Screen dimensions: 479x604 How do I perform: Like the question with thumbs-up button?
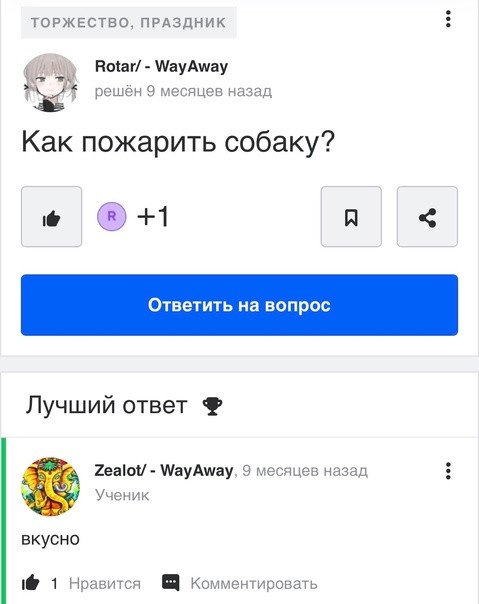[x=52, y=216]
